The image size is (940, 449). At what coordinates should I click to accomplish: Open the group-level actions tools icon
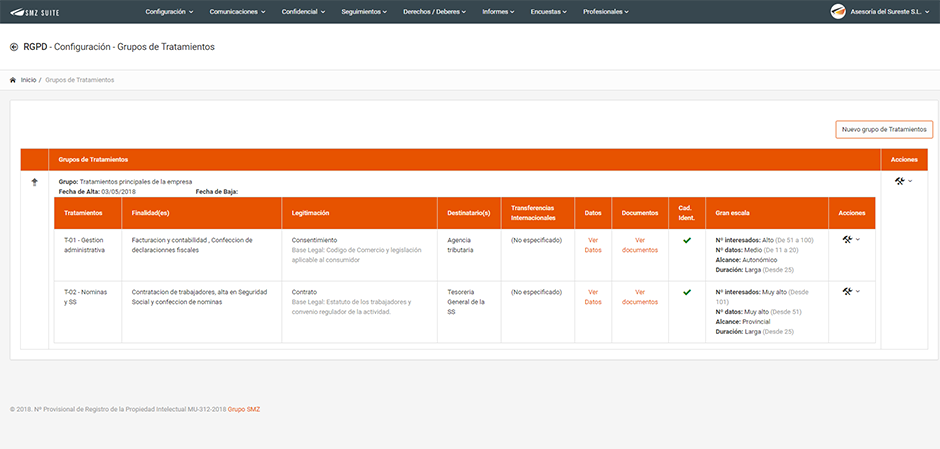pyautogui.click(x=899, y=180)
